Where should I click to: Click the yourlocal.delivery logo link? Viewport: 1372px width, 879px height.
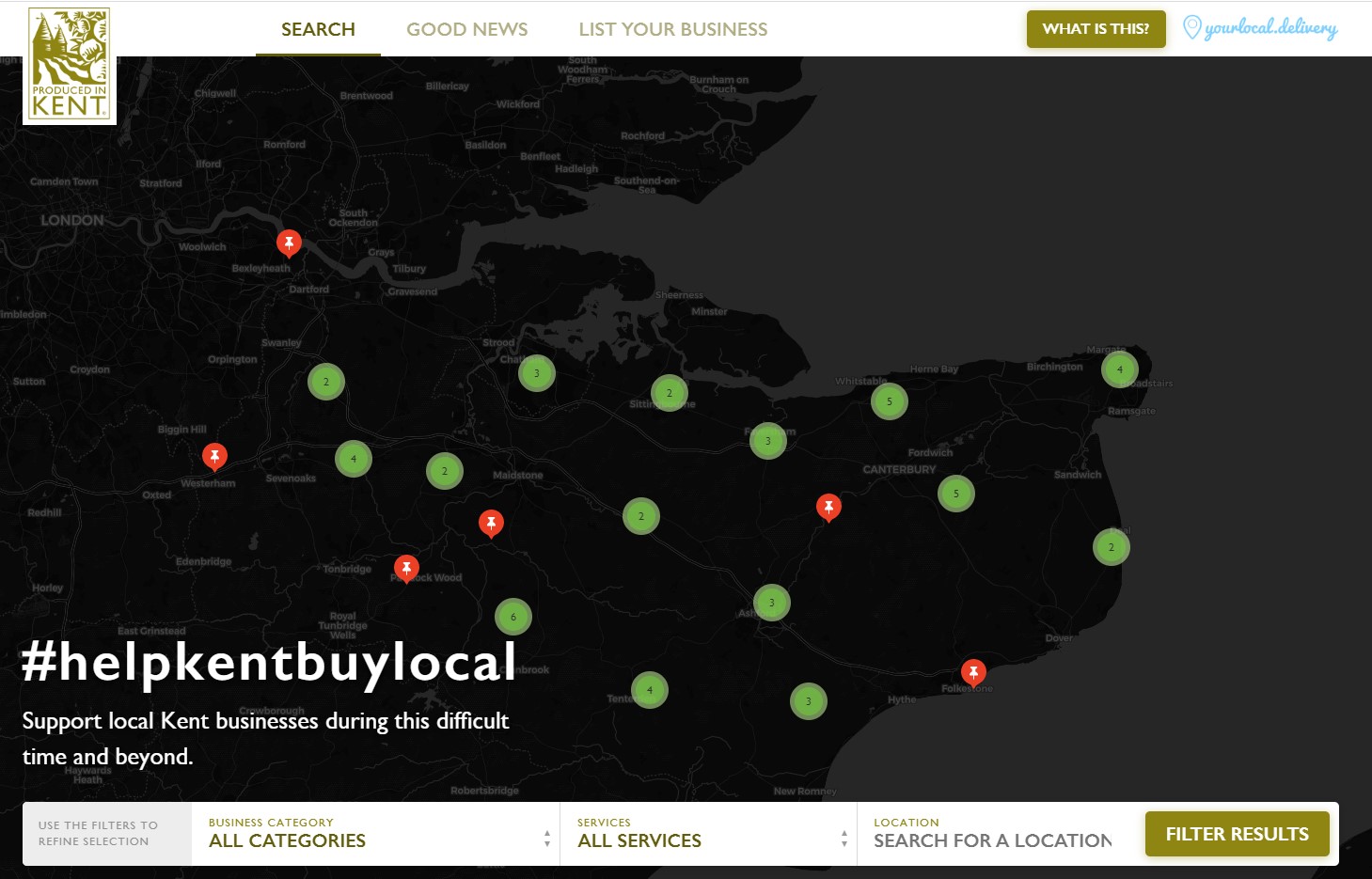[x=1260, y=28]
